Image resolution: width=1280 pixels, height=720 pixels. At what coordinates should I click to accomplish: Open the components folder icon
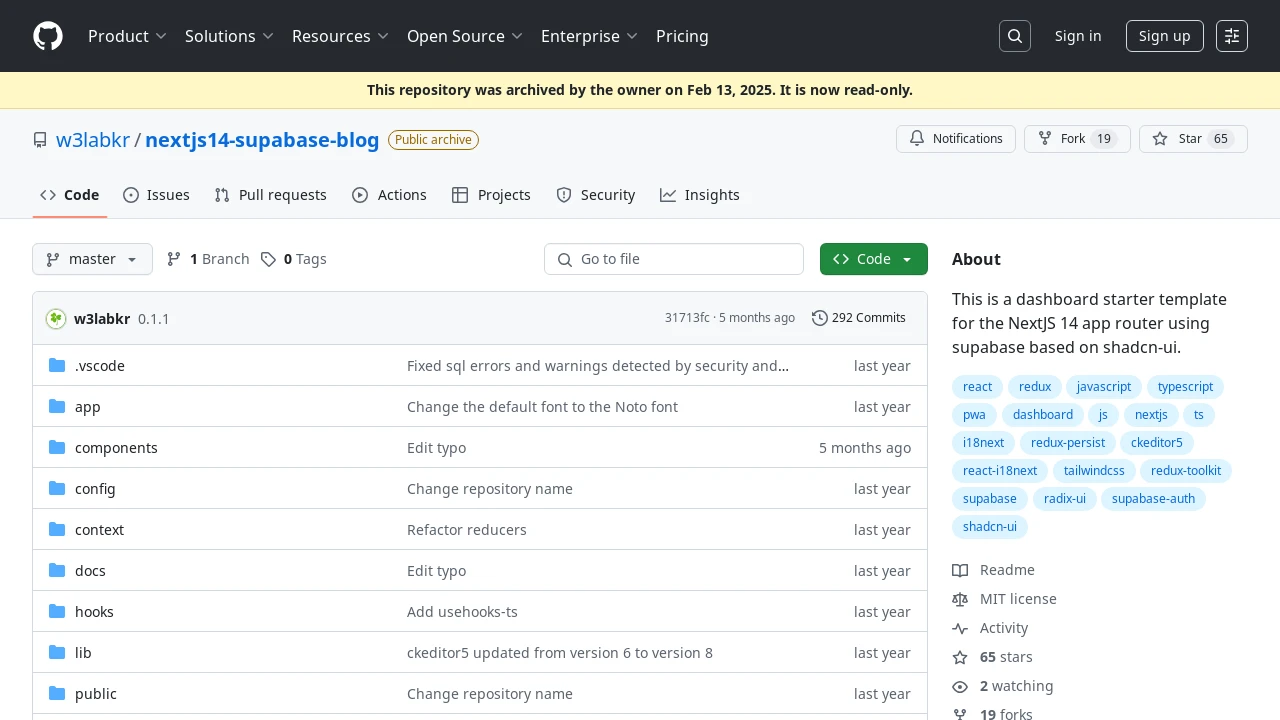[57, 448]
